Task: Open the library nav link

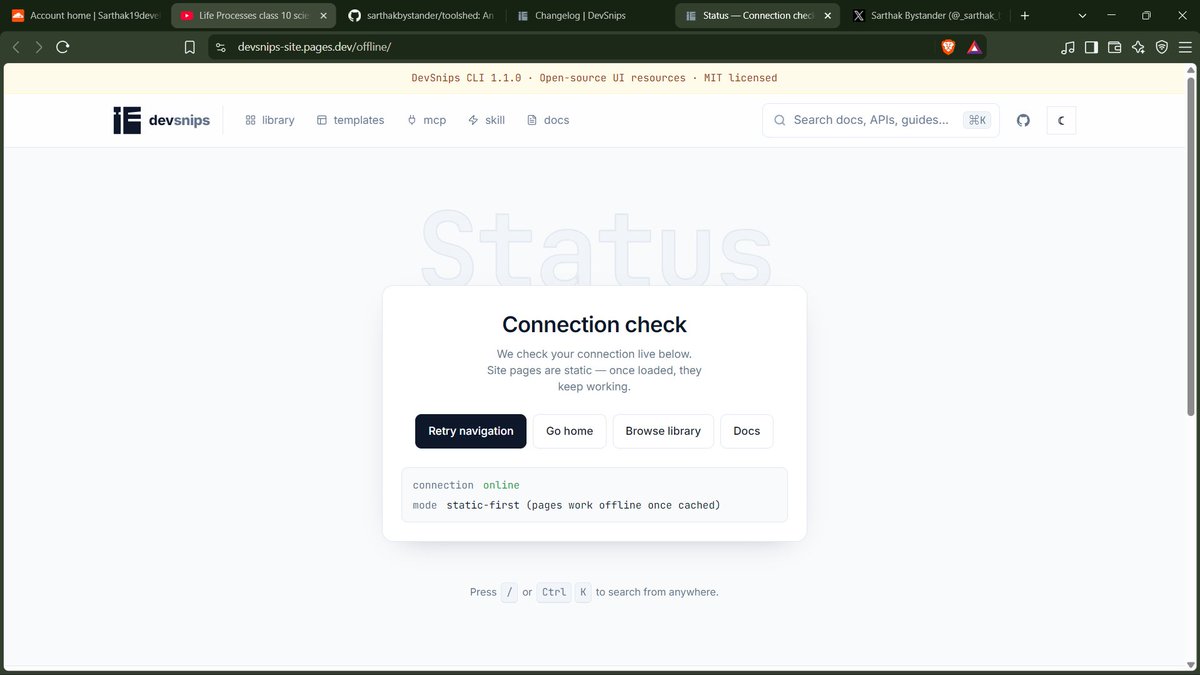Action: [x=270, y=120]
